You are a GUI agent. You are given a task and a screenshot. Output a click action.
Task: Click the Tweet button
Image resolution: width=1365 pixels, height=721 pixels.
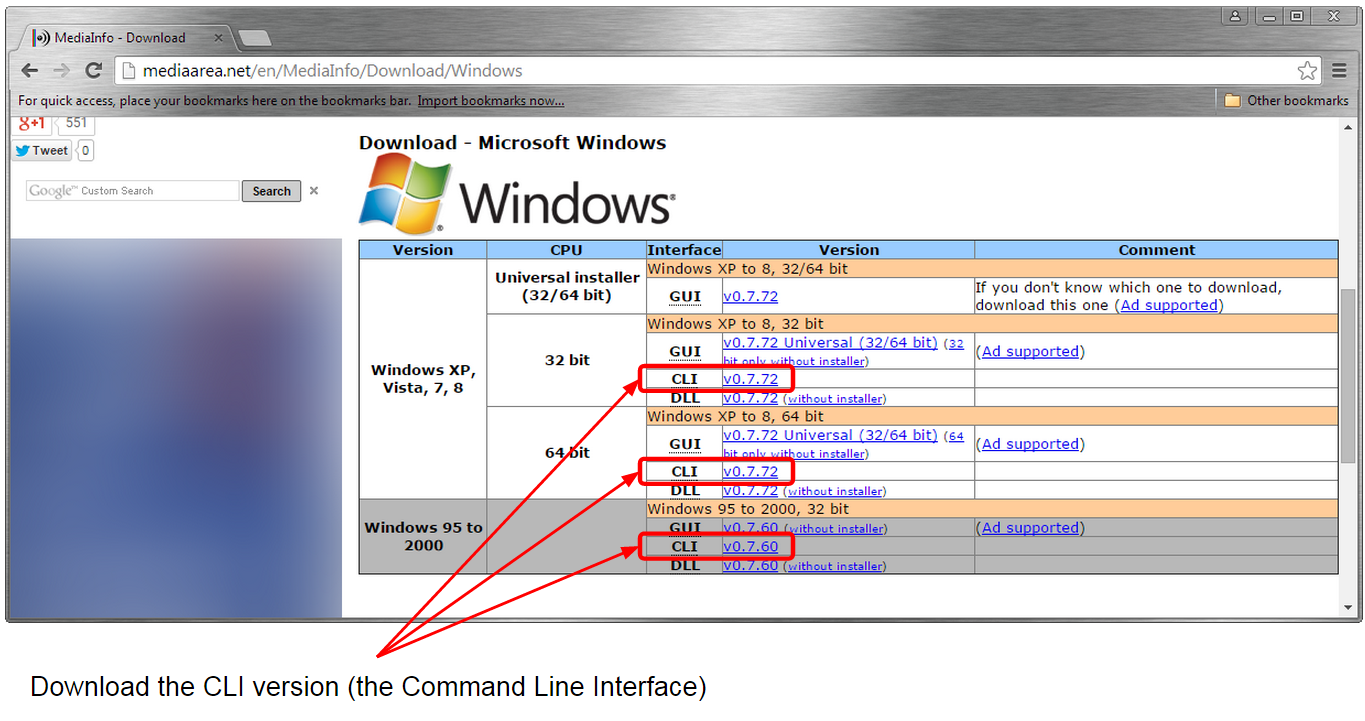[41, 151]
